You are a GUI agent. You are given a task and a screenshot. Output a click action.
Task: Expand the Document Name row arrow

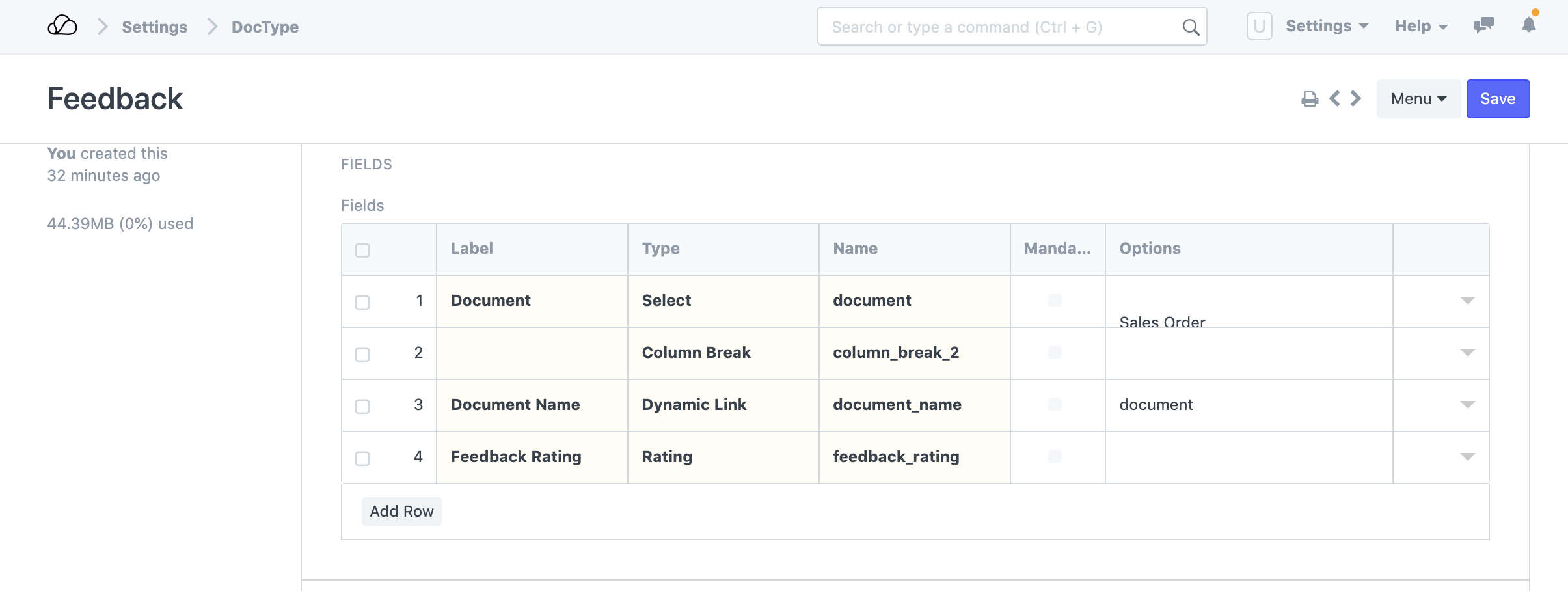(x=1467, y=405)
